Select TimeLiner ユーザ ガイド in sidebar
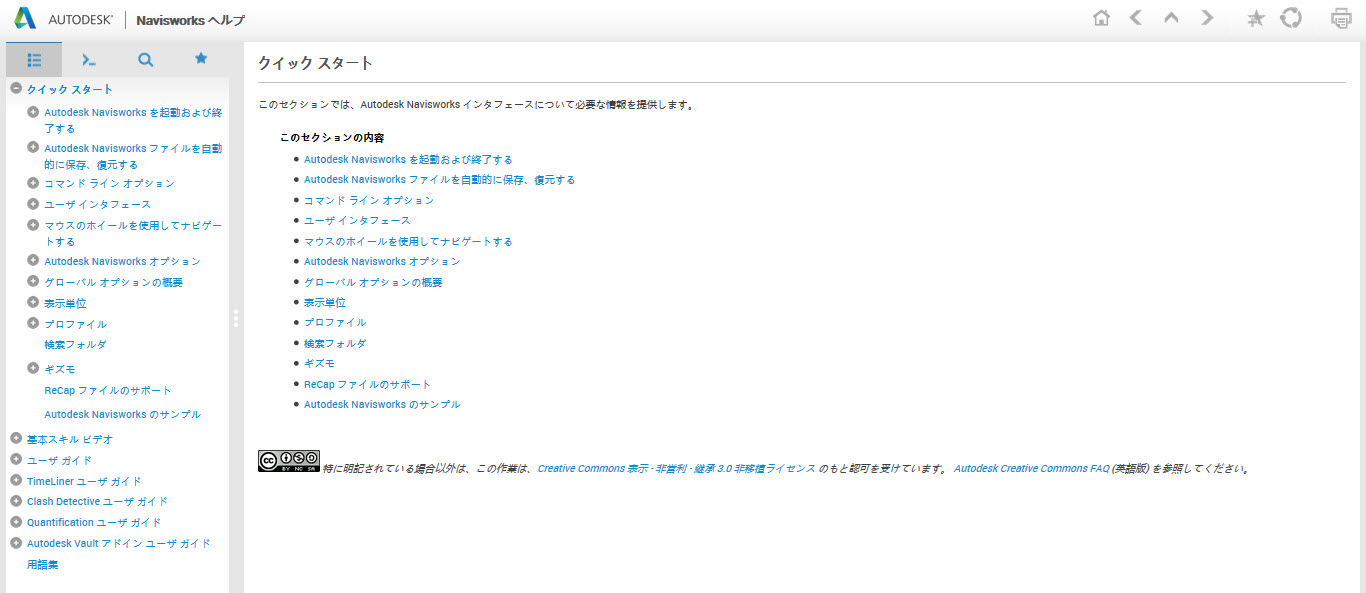 coord(84,481)
